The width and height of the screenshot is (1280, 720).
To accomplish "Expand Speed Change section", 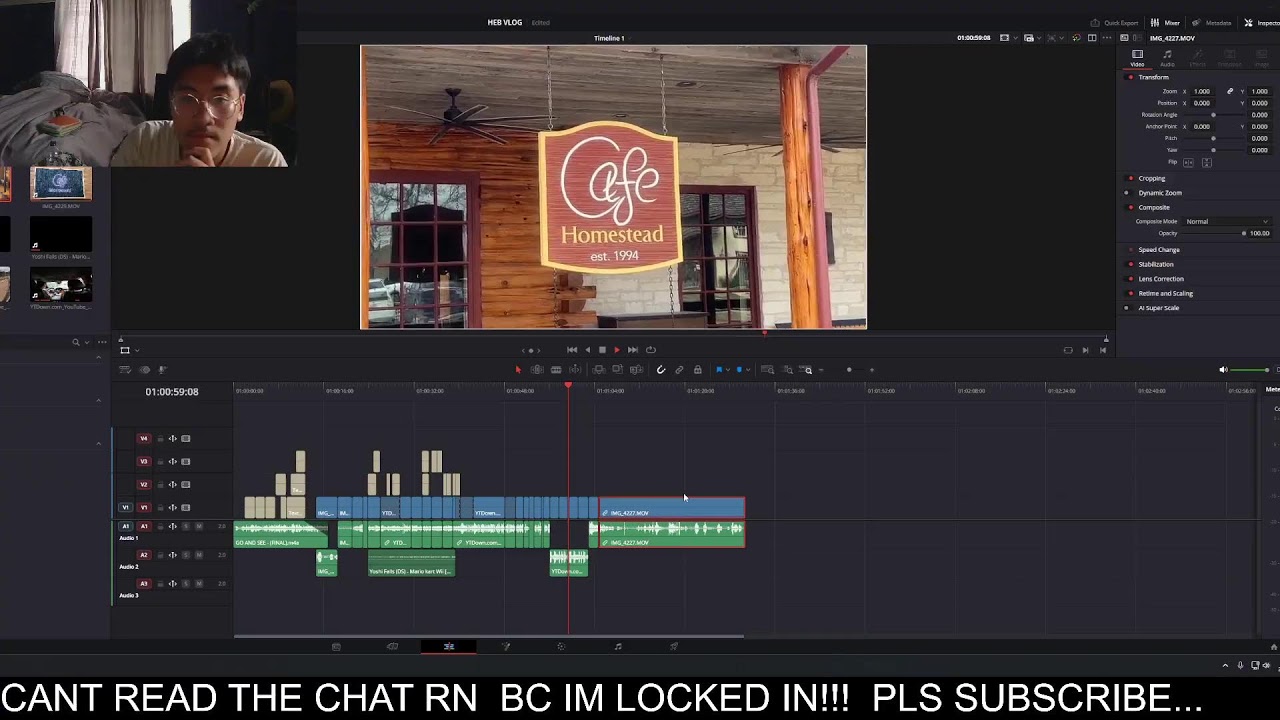I will point(1159,250).
